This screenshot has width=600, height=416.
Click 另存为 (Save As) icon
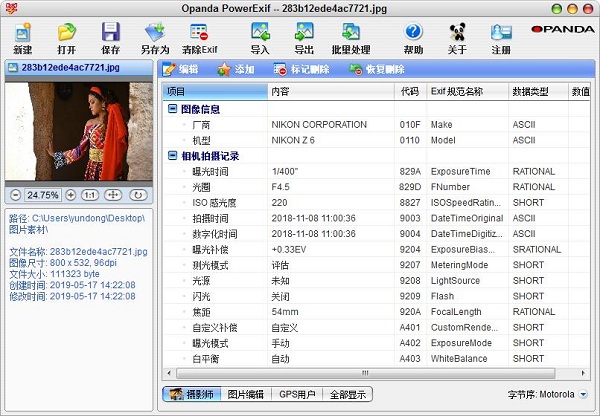[x=155, y=37]
